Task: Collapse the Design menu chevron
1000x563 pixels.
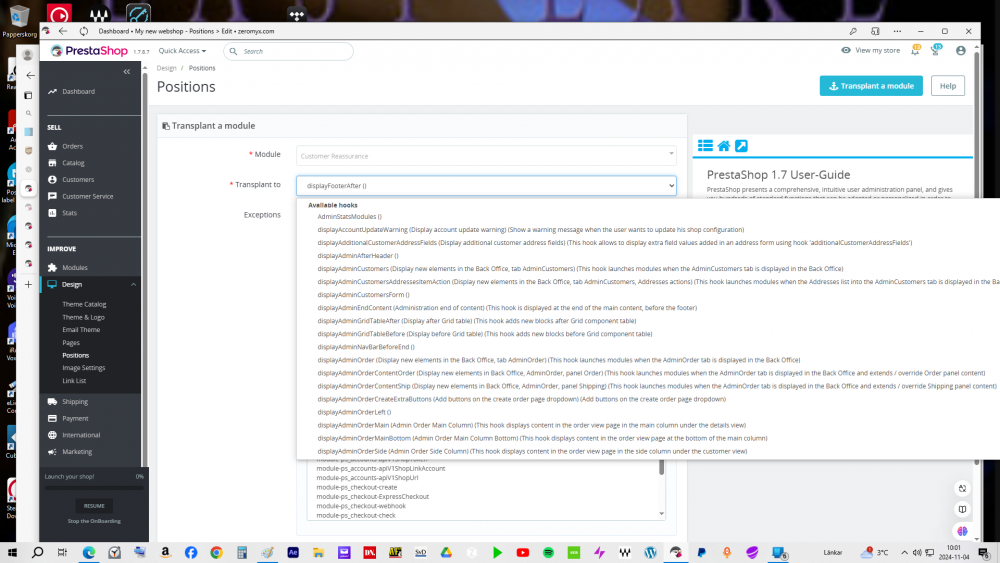Action: point(133,284)
